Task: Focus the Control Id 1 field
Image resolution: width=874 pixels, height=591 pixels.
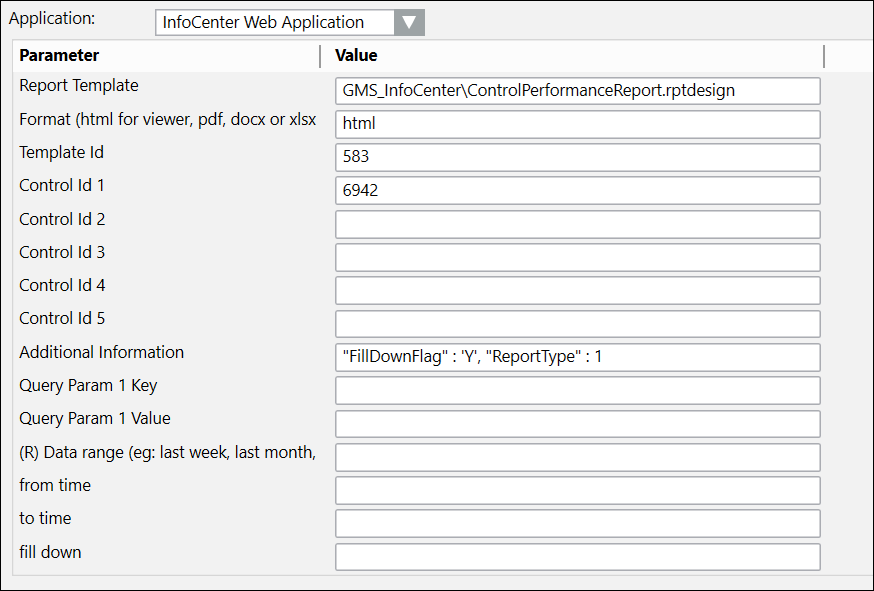Action: click(x=577, y=190)
